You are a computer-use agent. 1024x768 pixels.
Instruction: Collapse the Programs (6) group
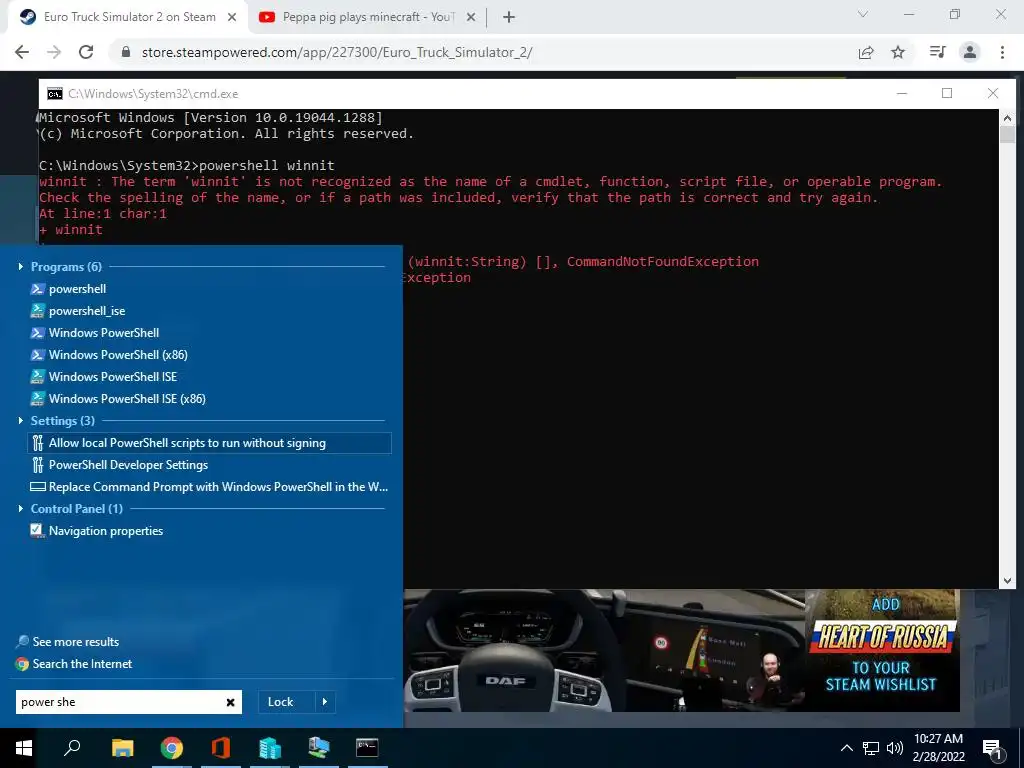pyautogui.click(x=21, y=266)
